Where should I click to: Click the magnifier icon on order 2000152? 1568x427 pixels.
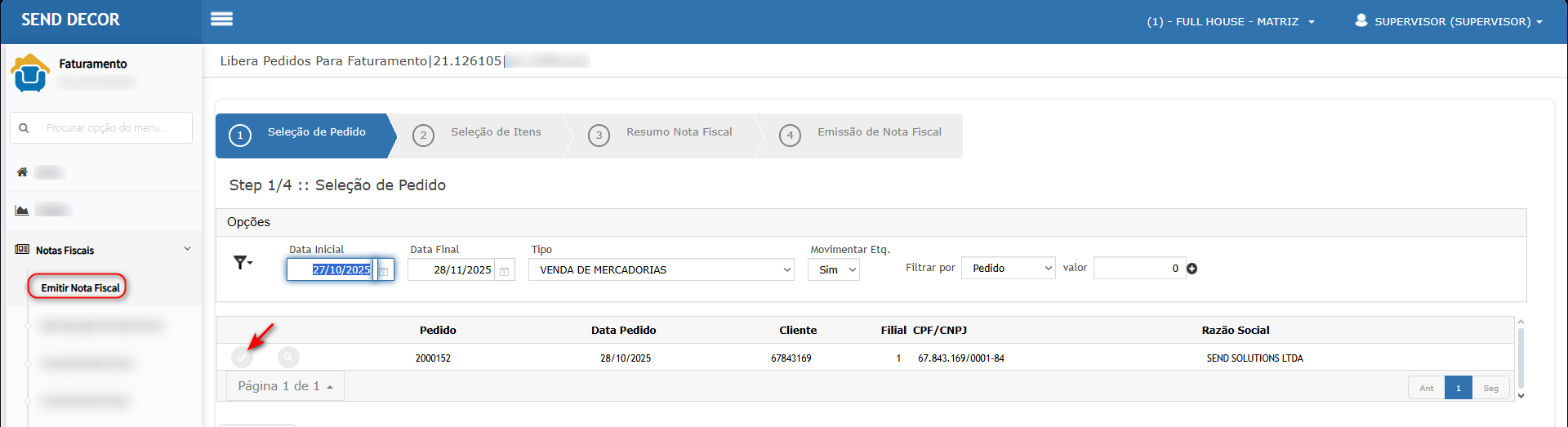pos(288,358)
